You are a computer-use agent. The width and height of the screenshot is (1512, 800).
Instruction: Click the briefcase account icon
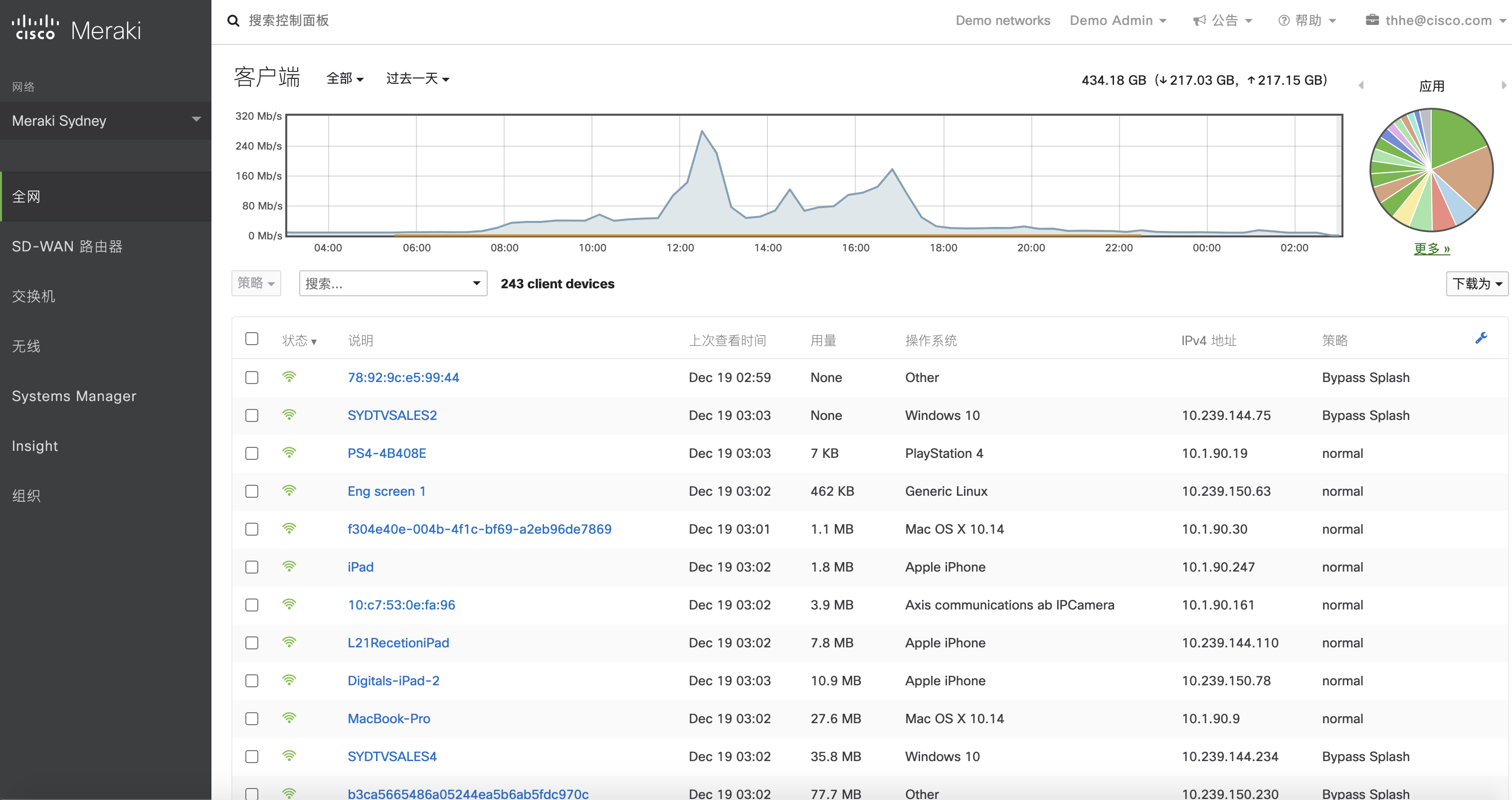pos(1372,20)
